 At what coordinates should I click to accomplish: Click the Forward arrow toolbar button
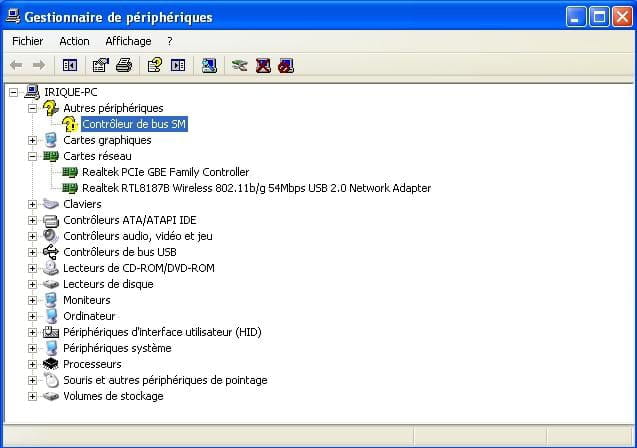[x=39, y=65]
